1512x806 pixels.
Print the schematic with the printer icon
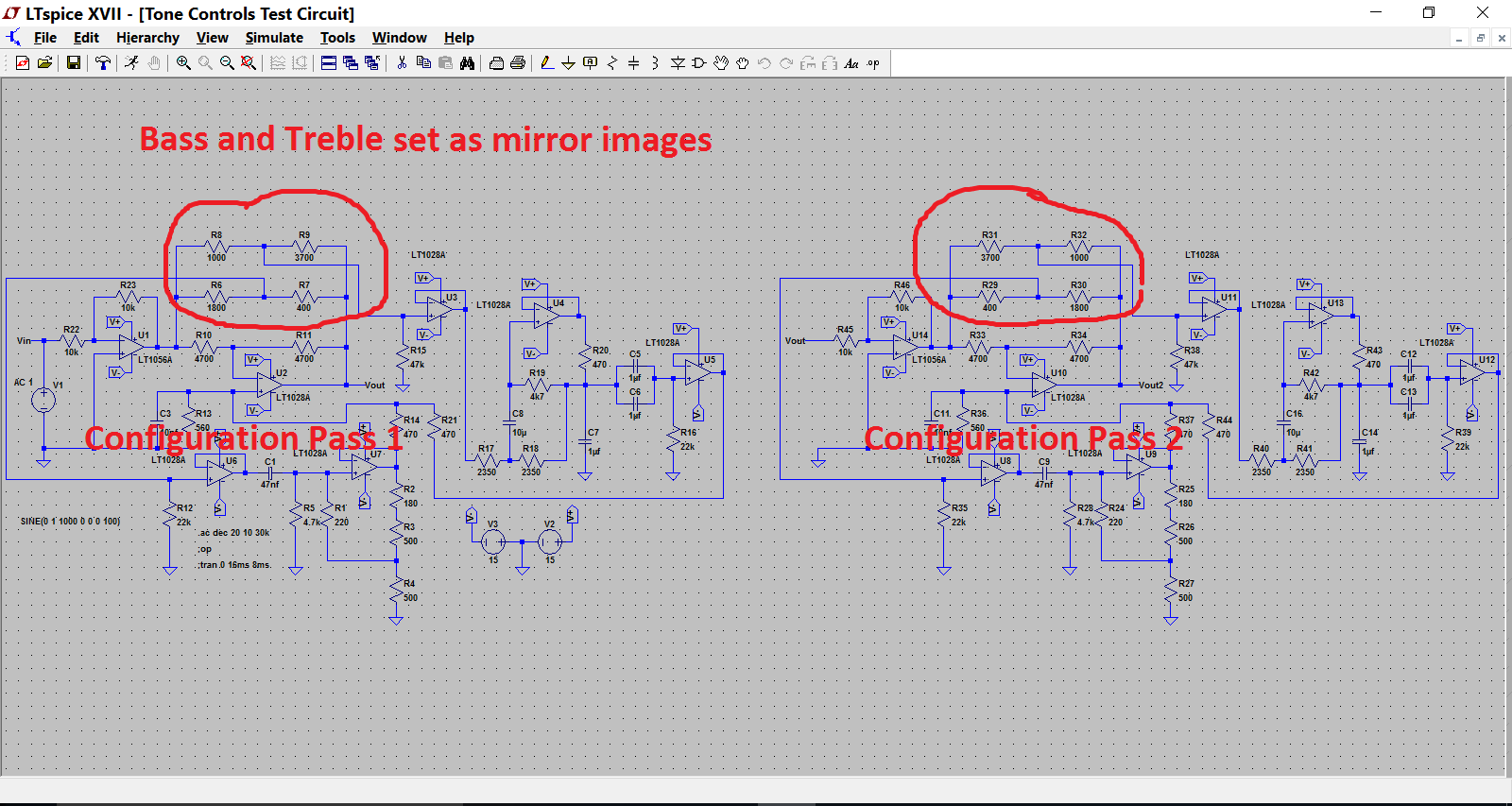pyautogui.click(x=518, y=63)
